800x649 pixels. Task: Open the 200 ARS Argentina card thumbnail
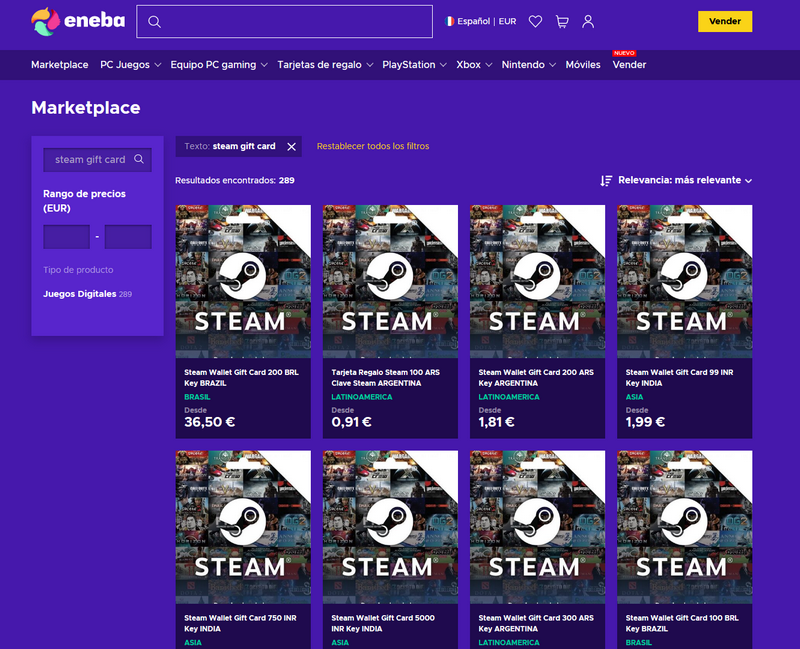[x=537, y=282]
